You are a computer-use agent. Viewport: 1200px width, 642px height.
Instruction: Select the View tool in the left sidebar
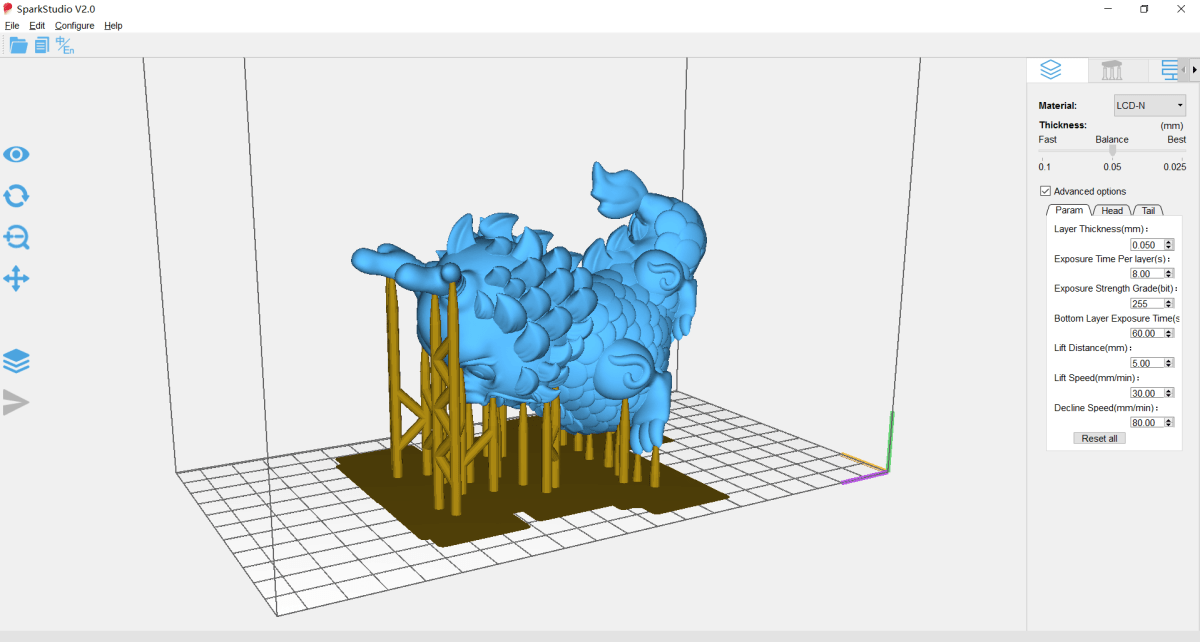(x=16, y=154)
